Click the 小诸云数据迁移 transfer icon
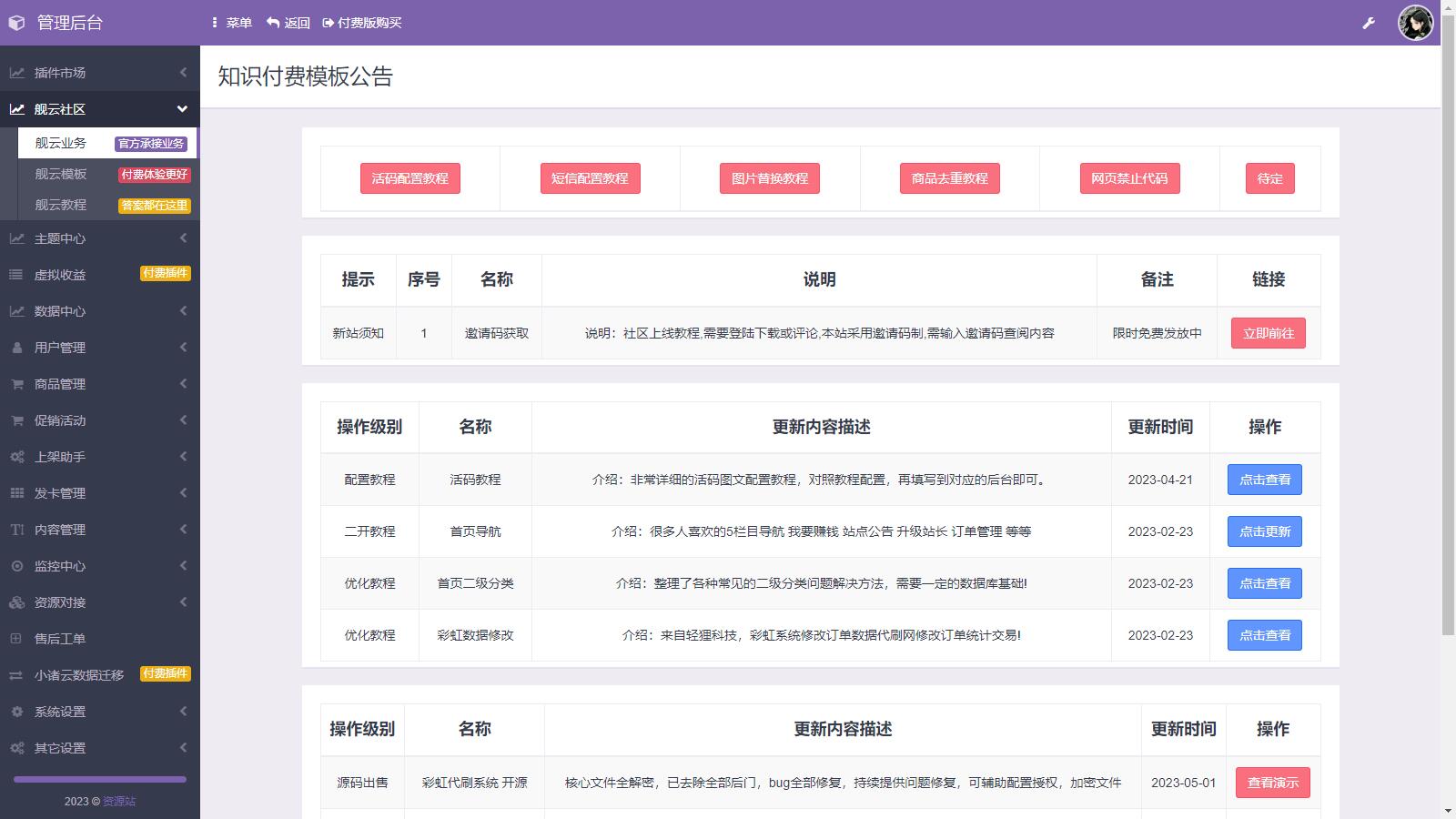 (16, 675)
